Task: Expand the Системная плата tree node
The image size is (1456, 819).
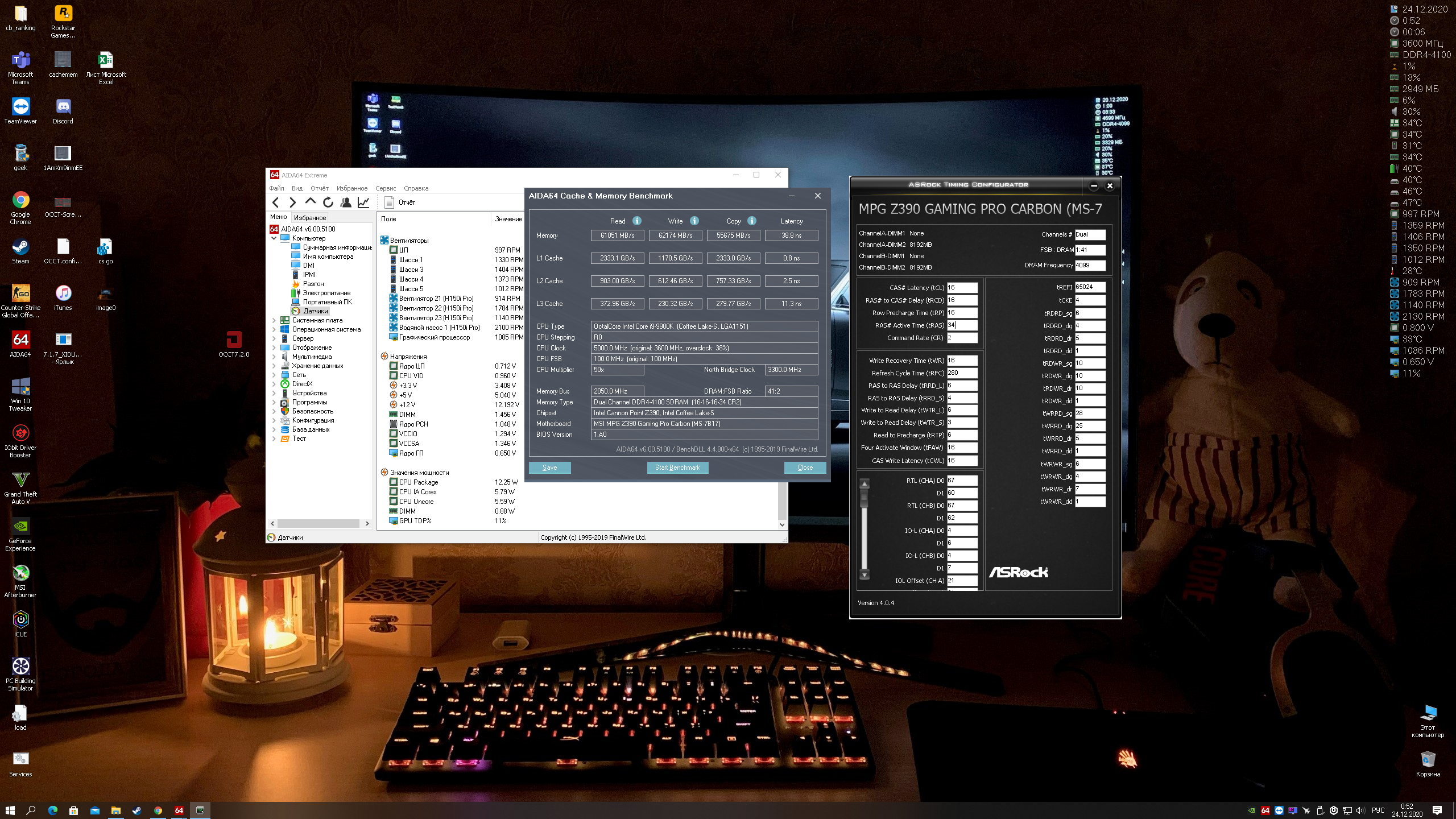Action: coord(274,320)
